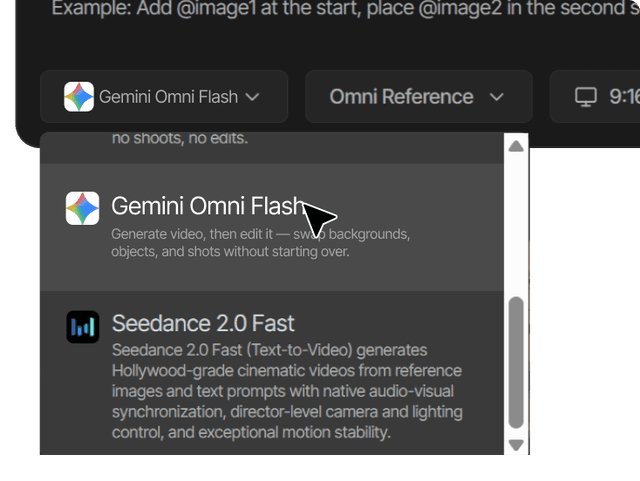The image size is (640, 481).
Task: Click the 'no shoots, no edits.' description text
Action: [180, 138]
